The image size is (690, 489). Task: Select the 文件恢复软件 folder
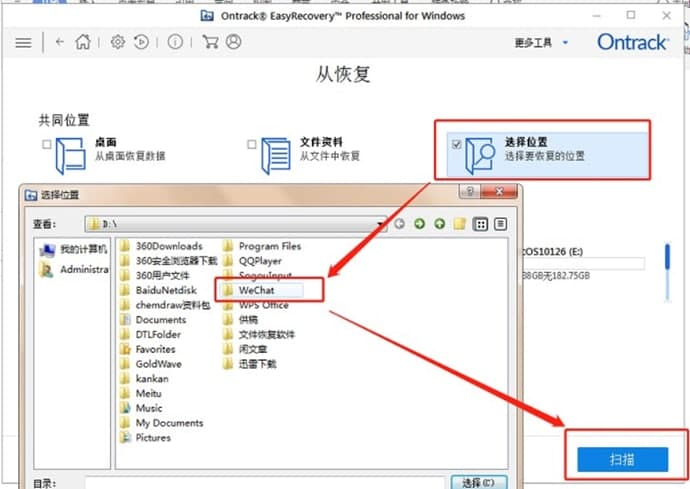point(259,335)
